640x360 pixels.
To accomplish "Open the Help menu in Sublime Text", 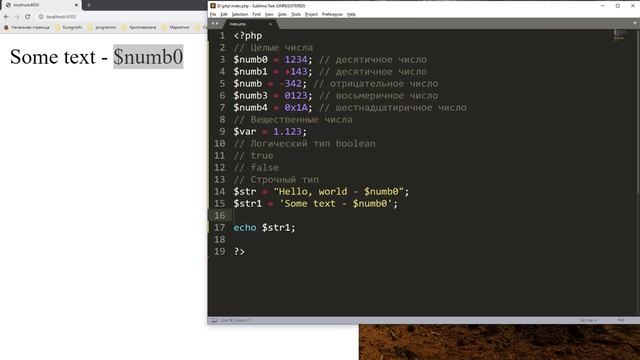I will pos(351,14).
